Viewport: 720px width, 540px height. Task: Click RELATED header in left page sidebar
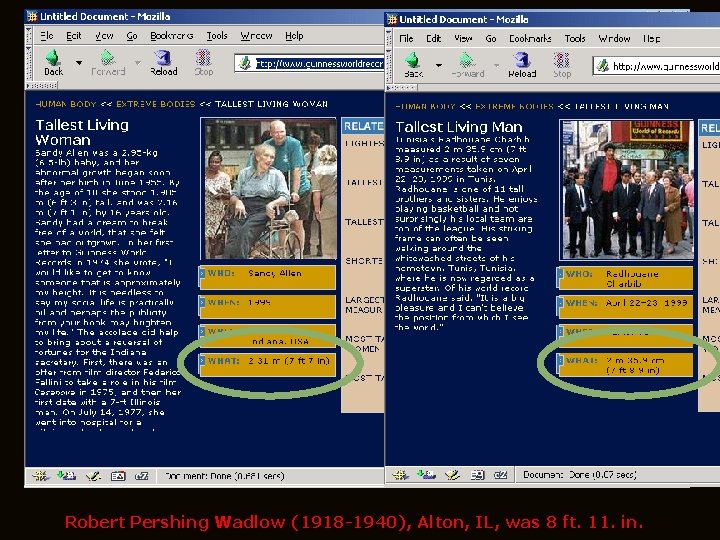click(x=363, y=126)
